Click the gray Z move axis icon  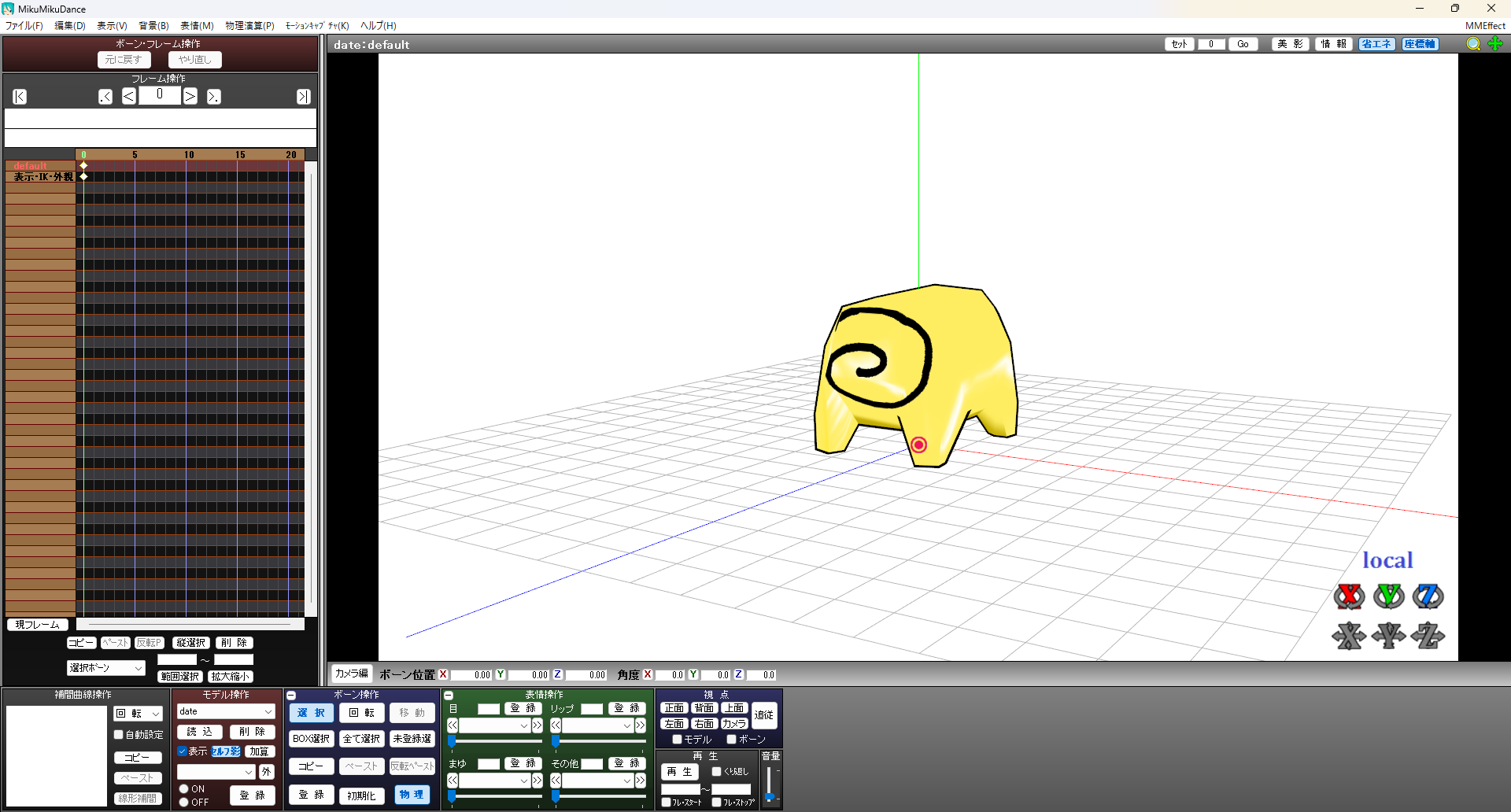(x=1428, y=636)
